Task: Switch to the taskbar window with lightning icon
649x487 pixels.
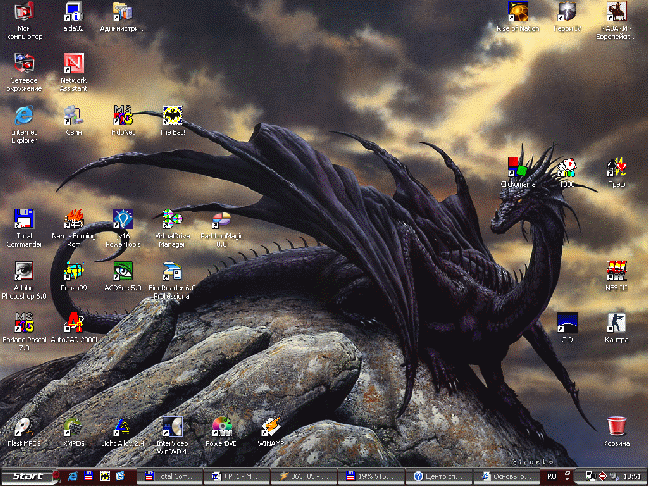Action: click(303, 477)
